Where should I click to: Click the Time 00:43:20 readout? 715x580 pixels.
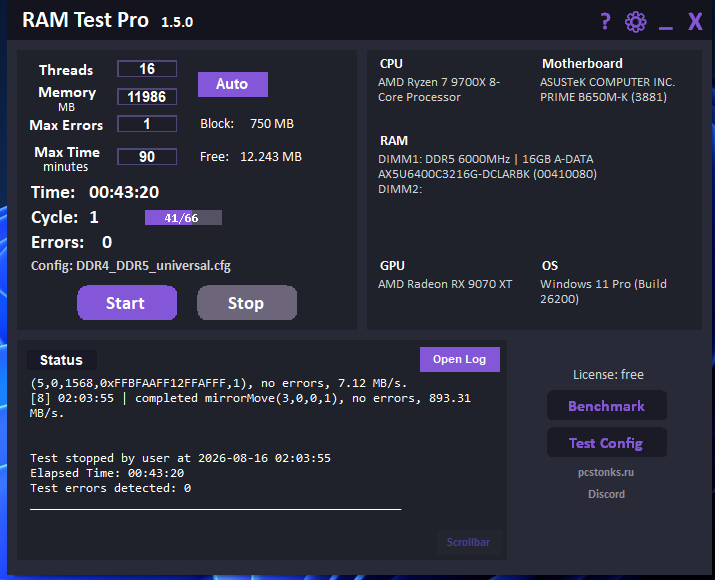95,192
